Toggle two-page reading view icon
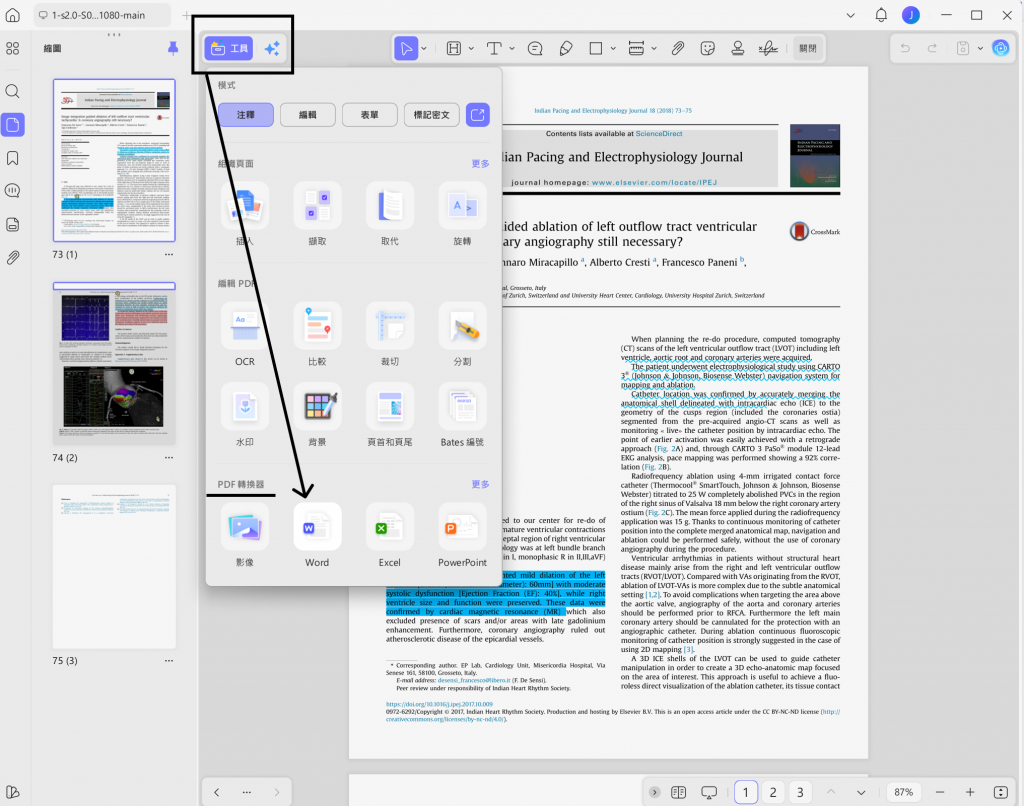The width and height of the screenshot is (1024, 806). click(679, 792)
